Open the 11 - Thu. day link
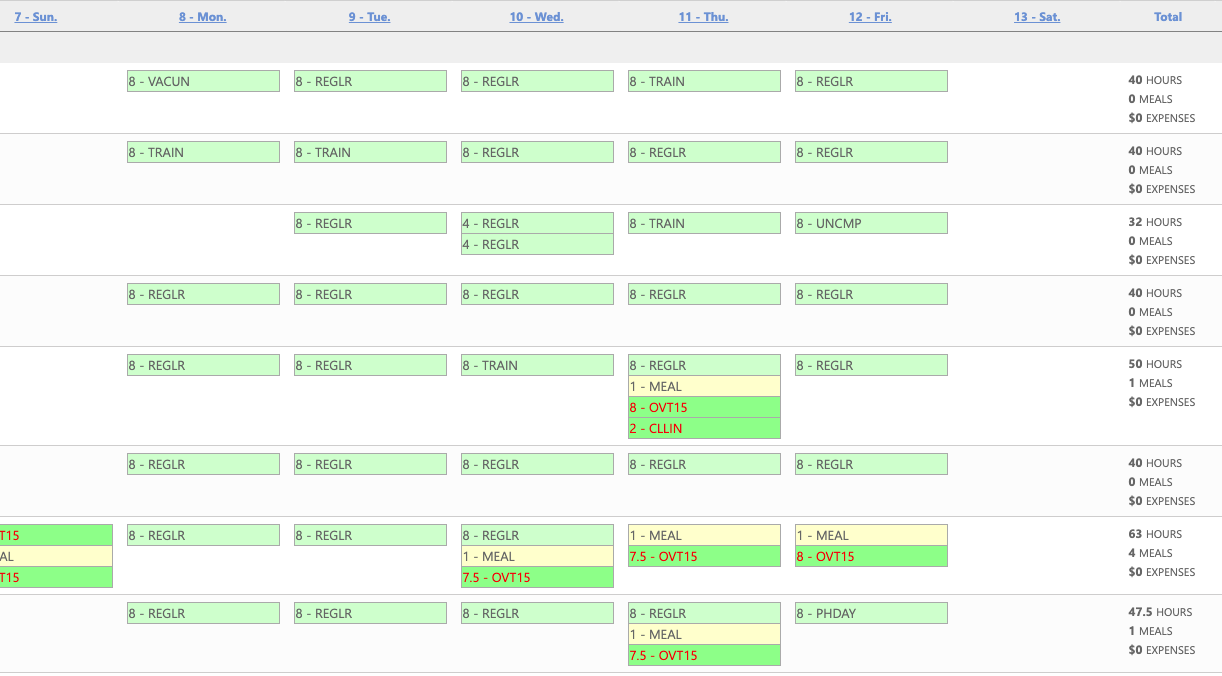1222x676 pixels. pos(703,17)
